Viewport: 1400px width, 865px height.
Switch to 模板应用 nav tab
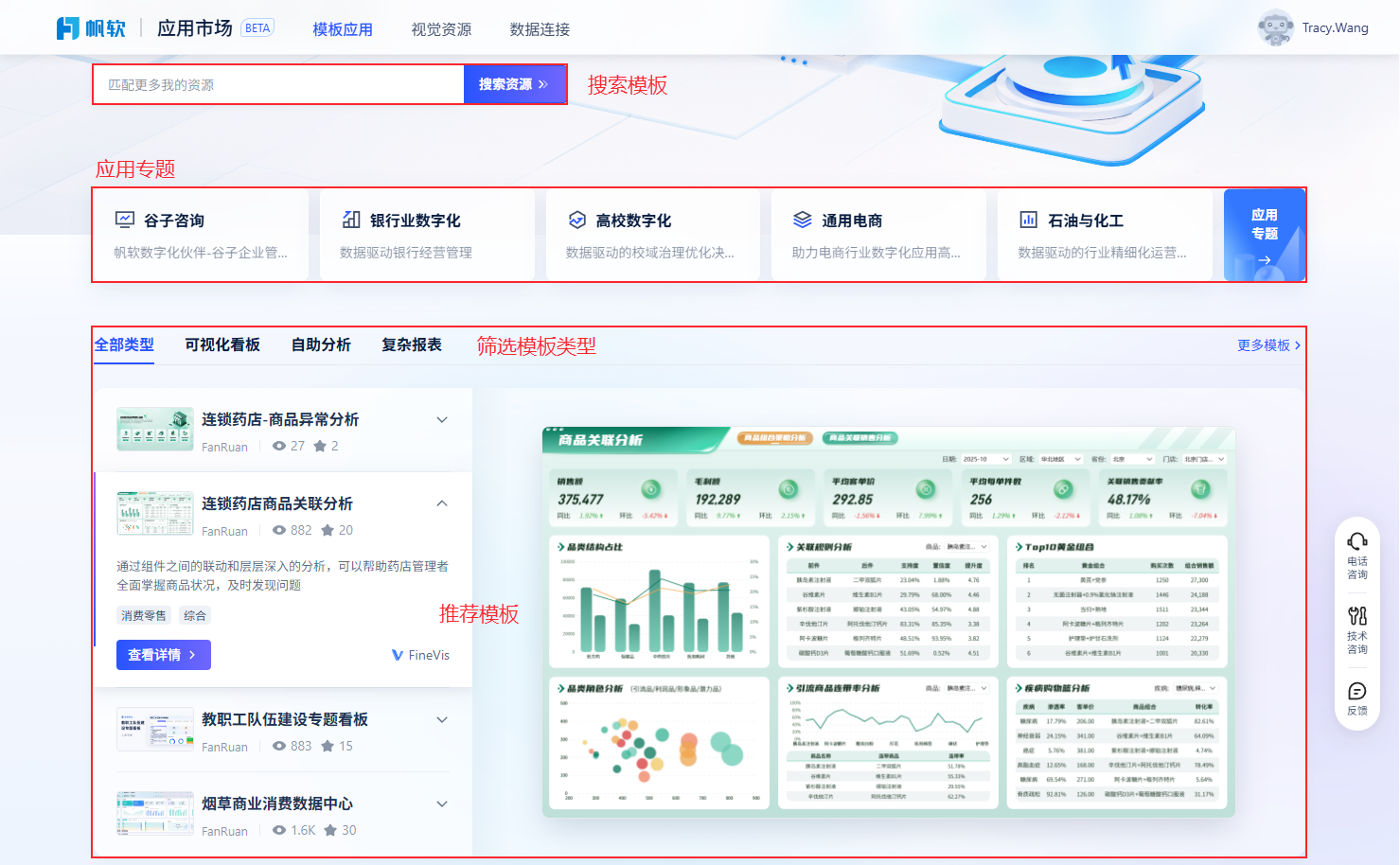pos(343,29)
